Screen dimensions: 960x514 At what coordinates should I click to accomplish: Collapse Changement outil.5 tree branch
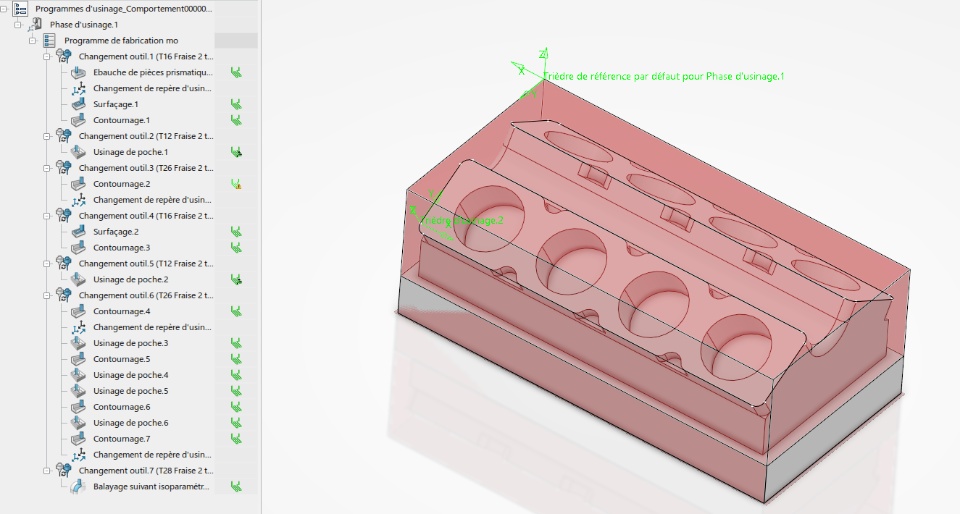[47, 263]
